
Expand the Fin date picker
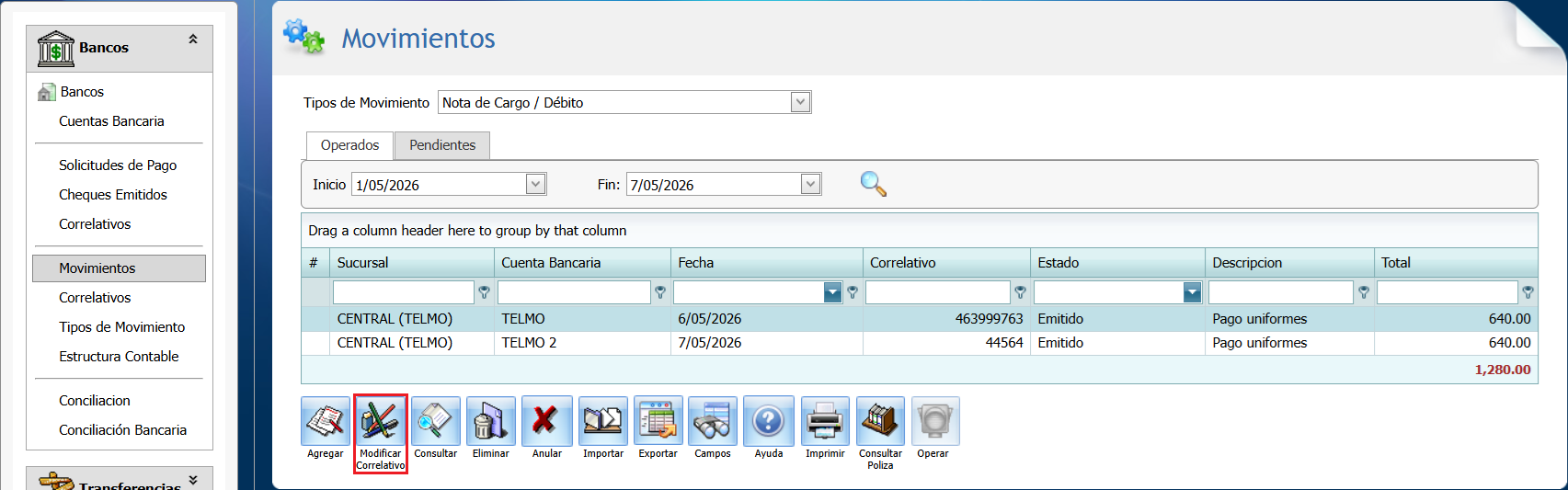(810, 184)
